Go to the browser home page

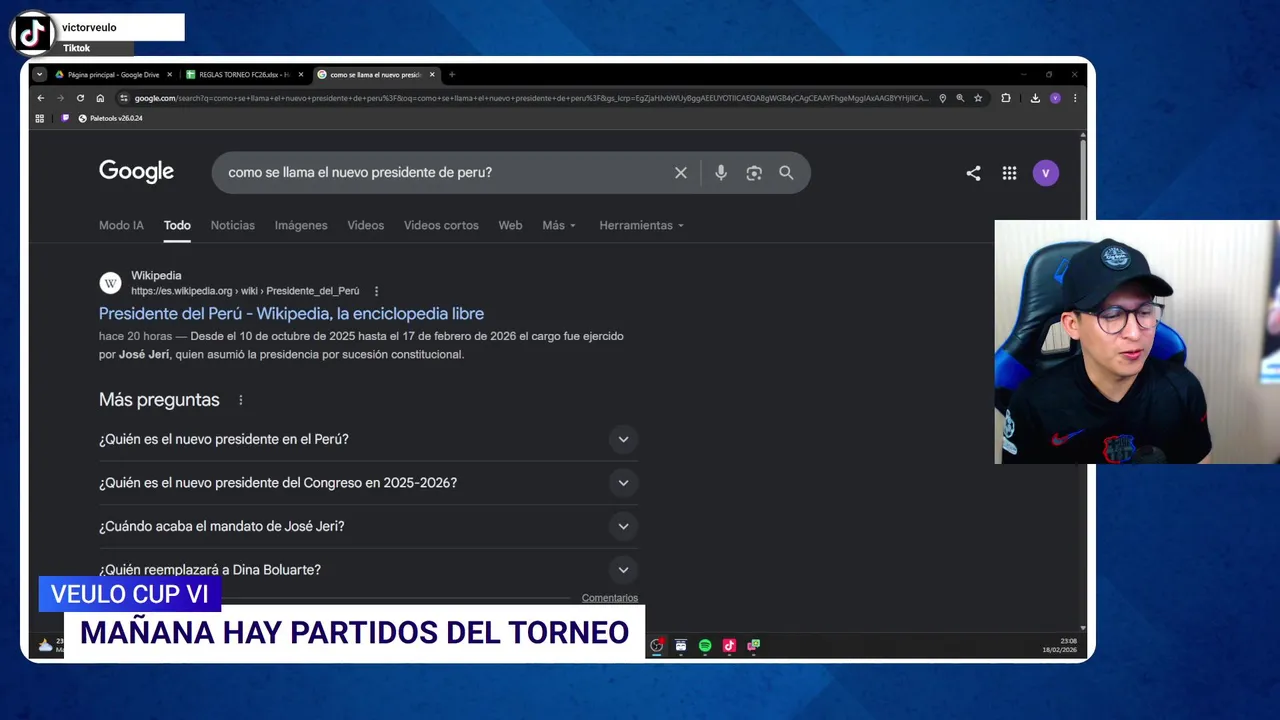(x=100, y=98)
